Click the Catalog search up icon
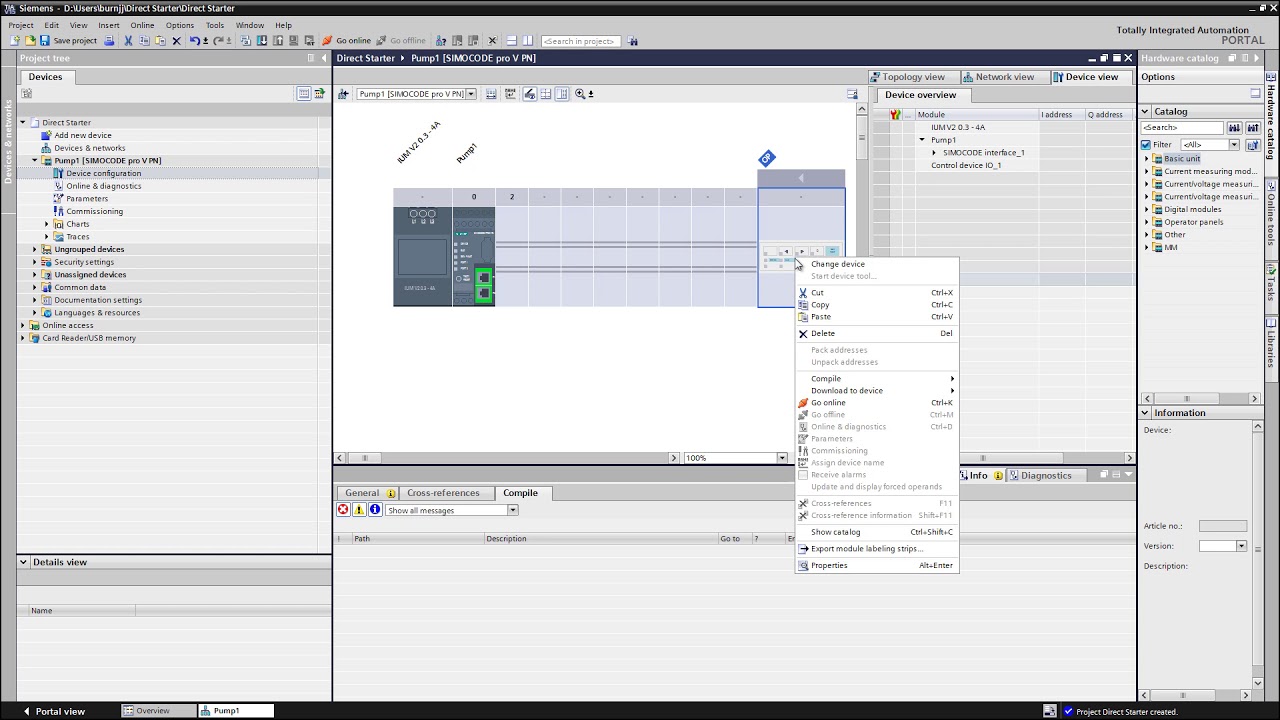 click(x=1252, y=128)
